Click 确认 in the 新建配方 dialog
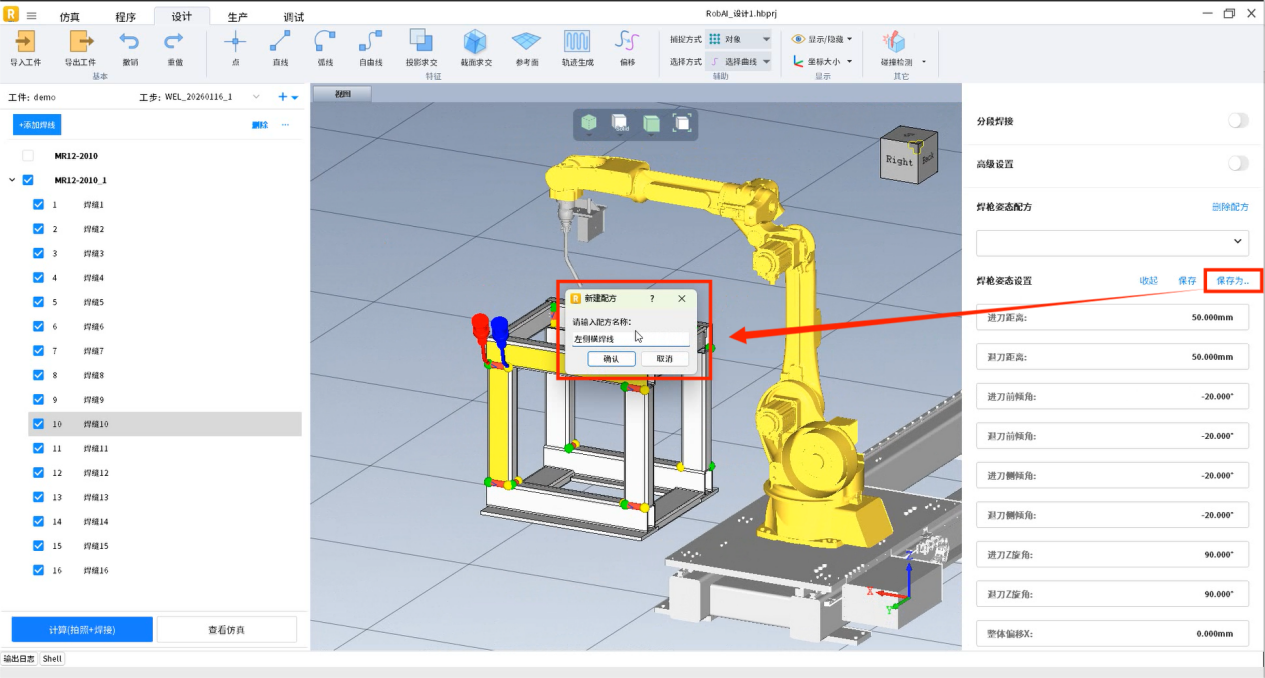The width and height of the screenshot is (1265, 678). pos(611,359)
